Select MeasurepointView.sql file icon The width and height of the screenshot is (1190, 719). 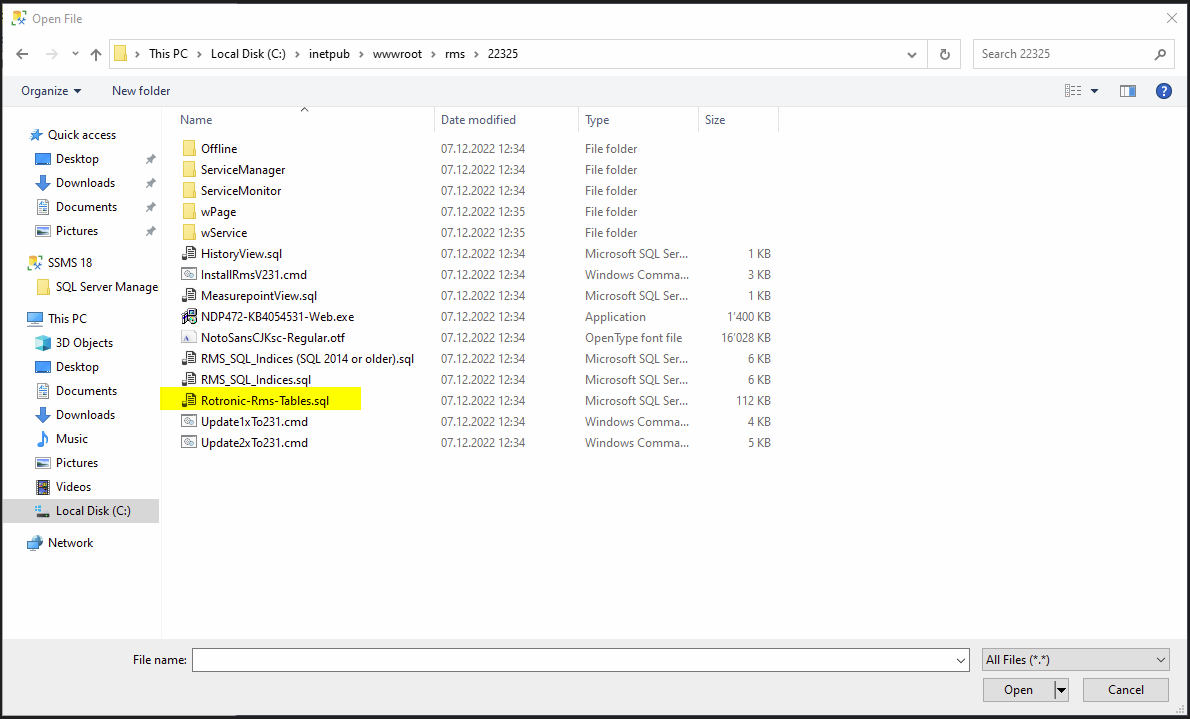(x=189, y=296)
